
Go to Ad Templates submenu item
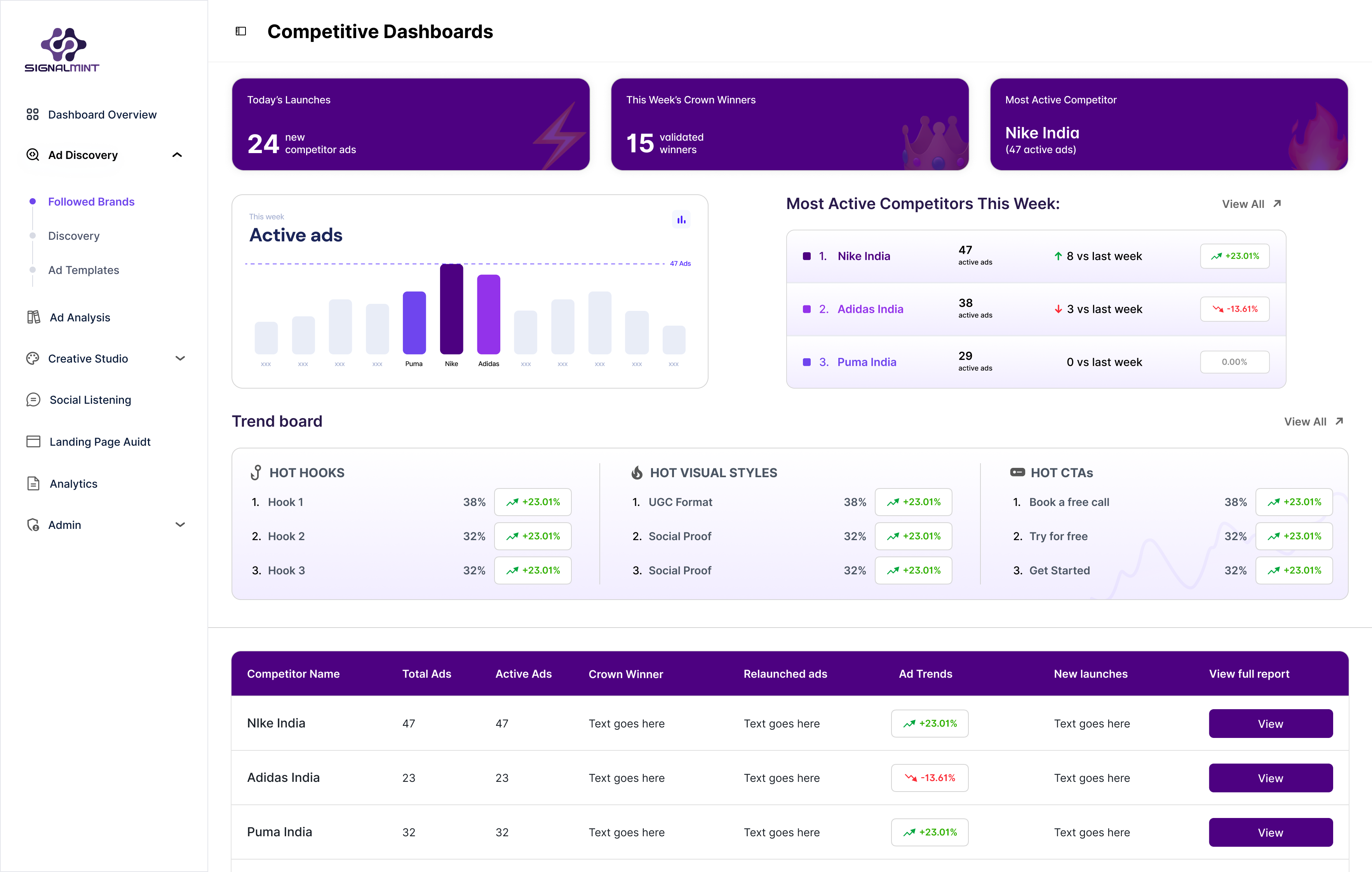83,270
